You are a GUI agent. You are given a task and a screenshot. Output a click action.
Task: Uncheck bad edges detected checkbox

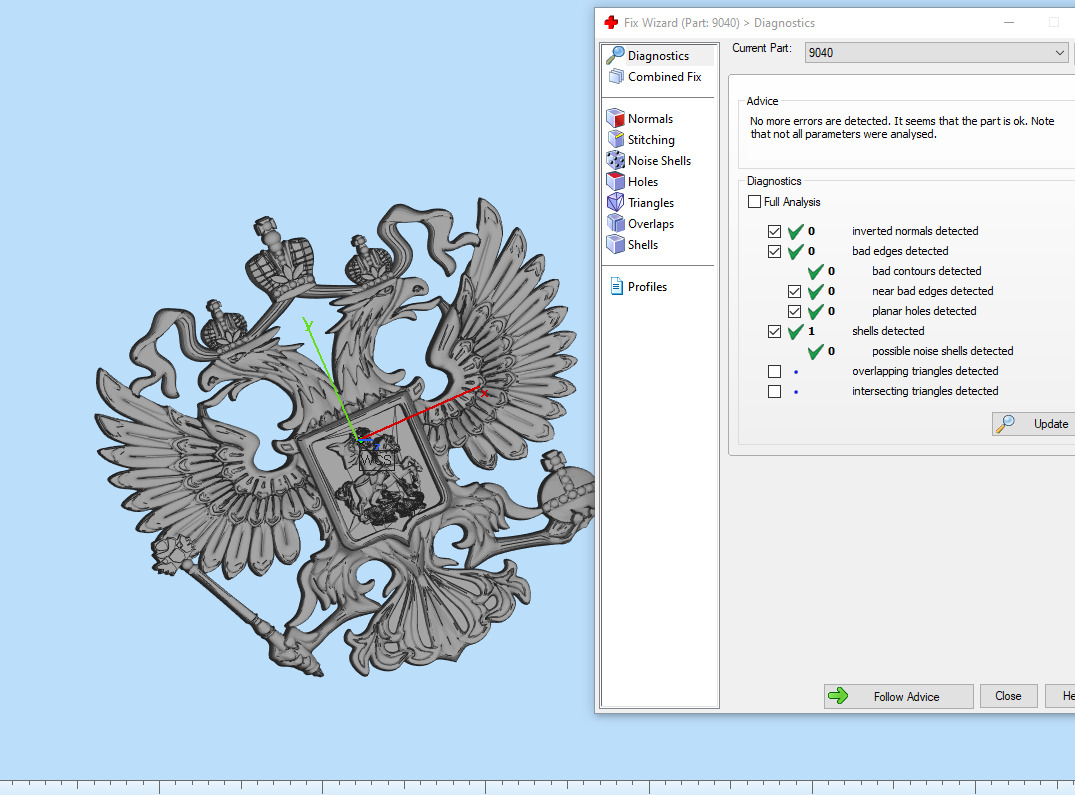pyautogui.click(x=774, y=252)
